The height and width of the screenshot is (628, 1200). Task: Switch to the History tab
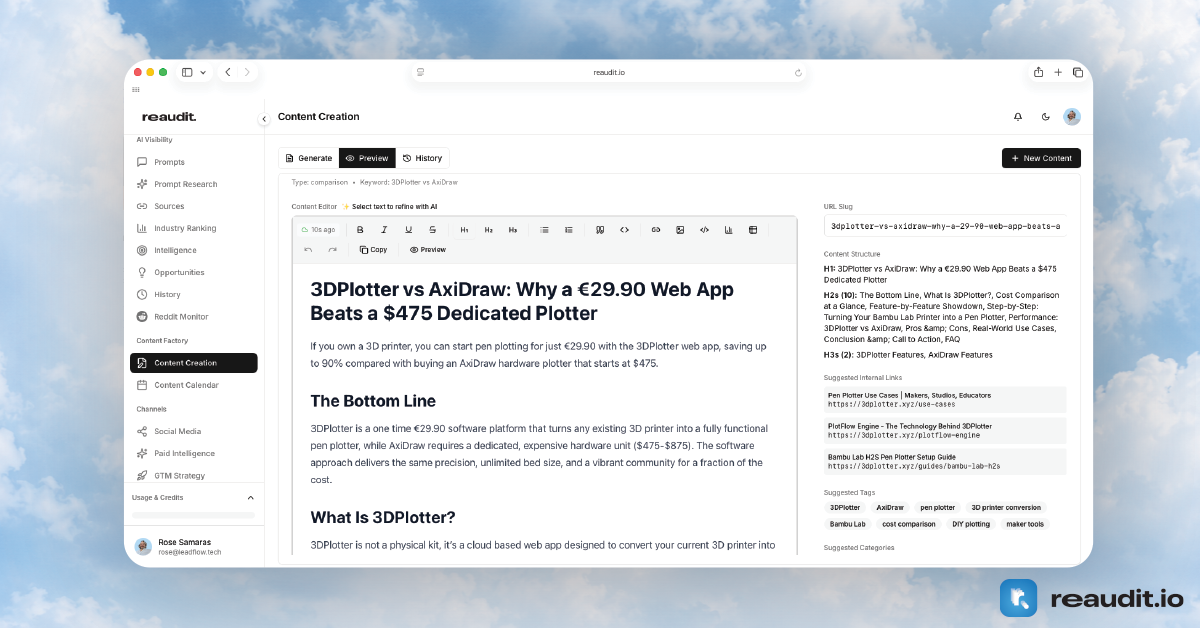[422, 158]
